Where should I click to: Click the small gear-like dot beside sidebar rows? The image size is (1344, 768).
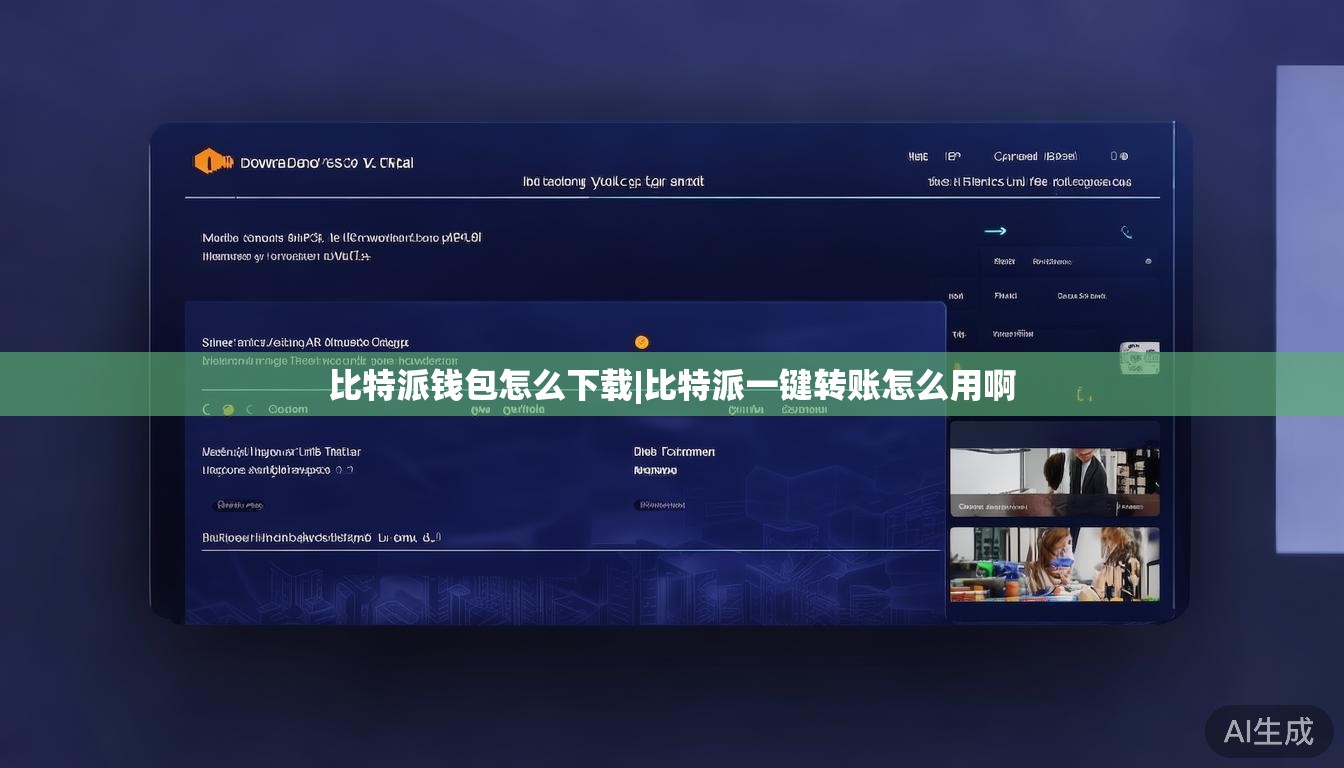1150,261
